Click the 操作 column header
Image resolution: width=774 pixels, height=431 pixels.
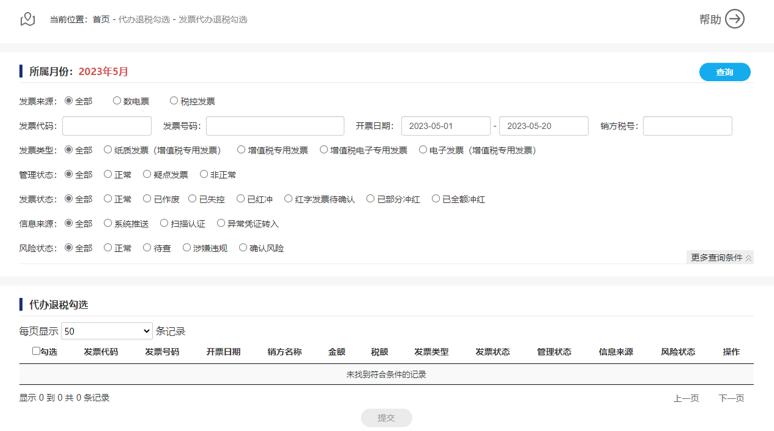click(731, 352)
